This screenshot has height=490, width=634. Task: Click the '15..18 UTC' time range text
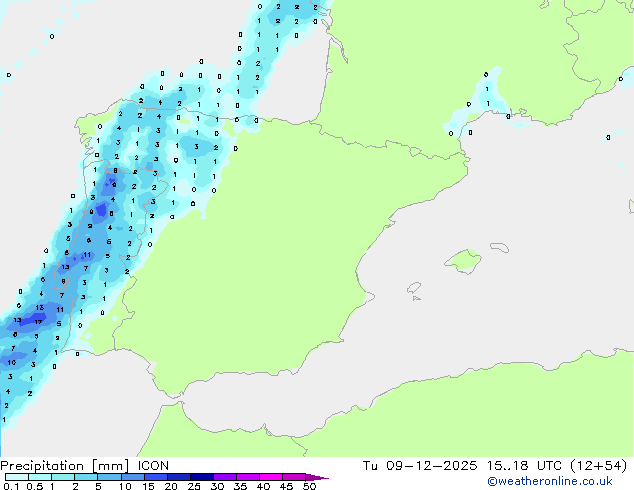(x=524, y=466)
